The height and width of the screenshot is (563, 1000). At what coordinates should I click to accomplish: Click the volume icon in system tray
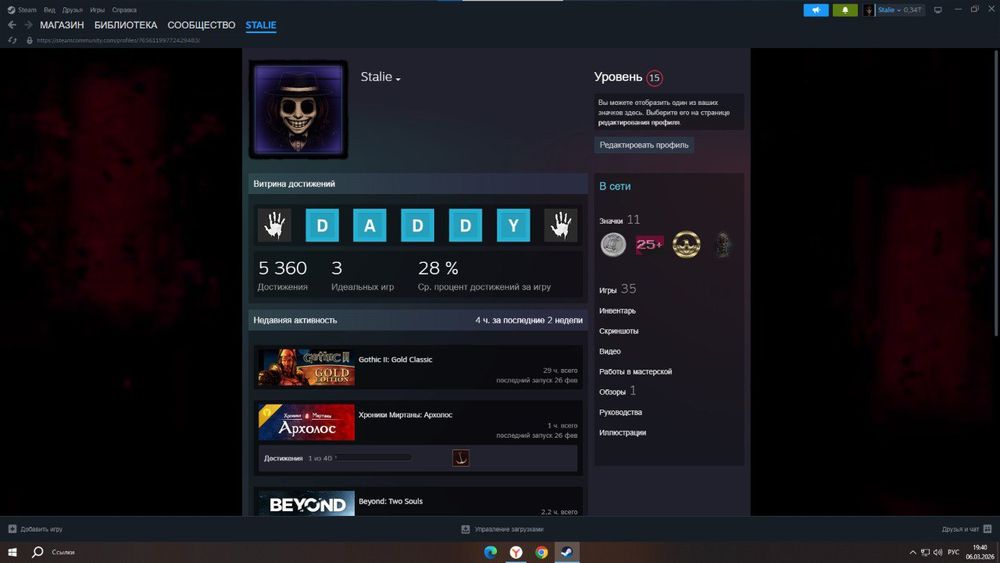click(938, 552)
